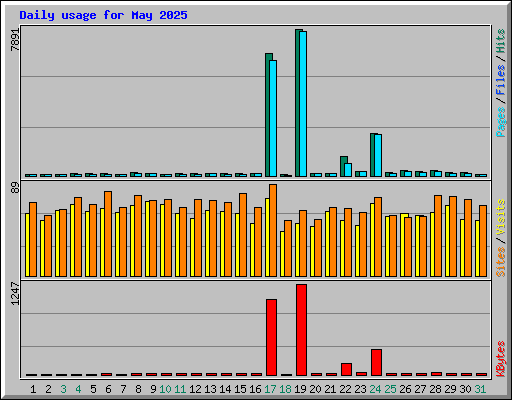Click day label 30 on the x-axis
The image size is (512, 400).
click(465, 389)
